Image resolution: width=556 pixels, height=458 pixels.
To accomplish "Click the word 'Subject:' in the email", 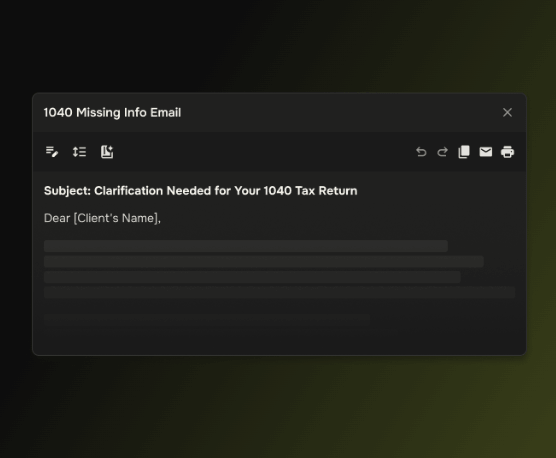I will (67, 191).
